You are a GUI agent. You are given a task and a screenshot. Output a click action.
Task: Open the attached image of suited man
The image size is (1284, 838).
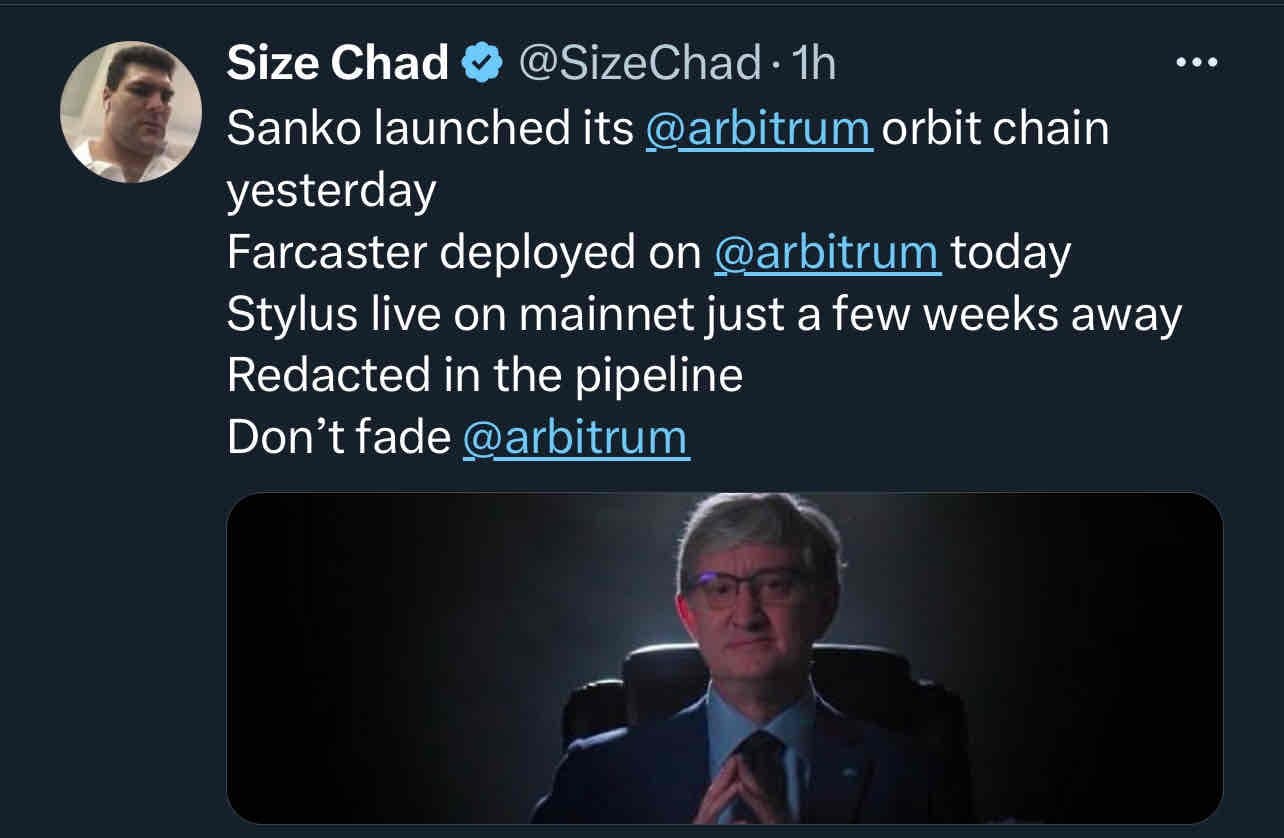(724, 657)
